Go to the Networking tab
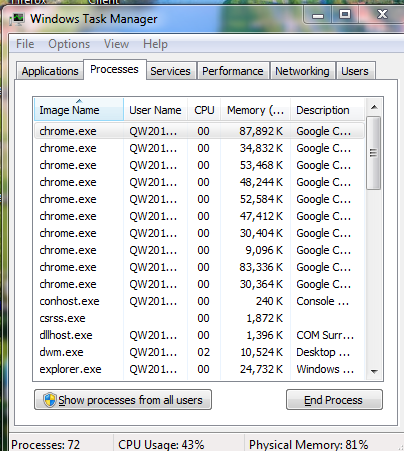404x451 pixels. point(302,71)
